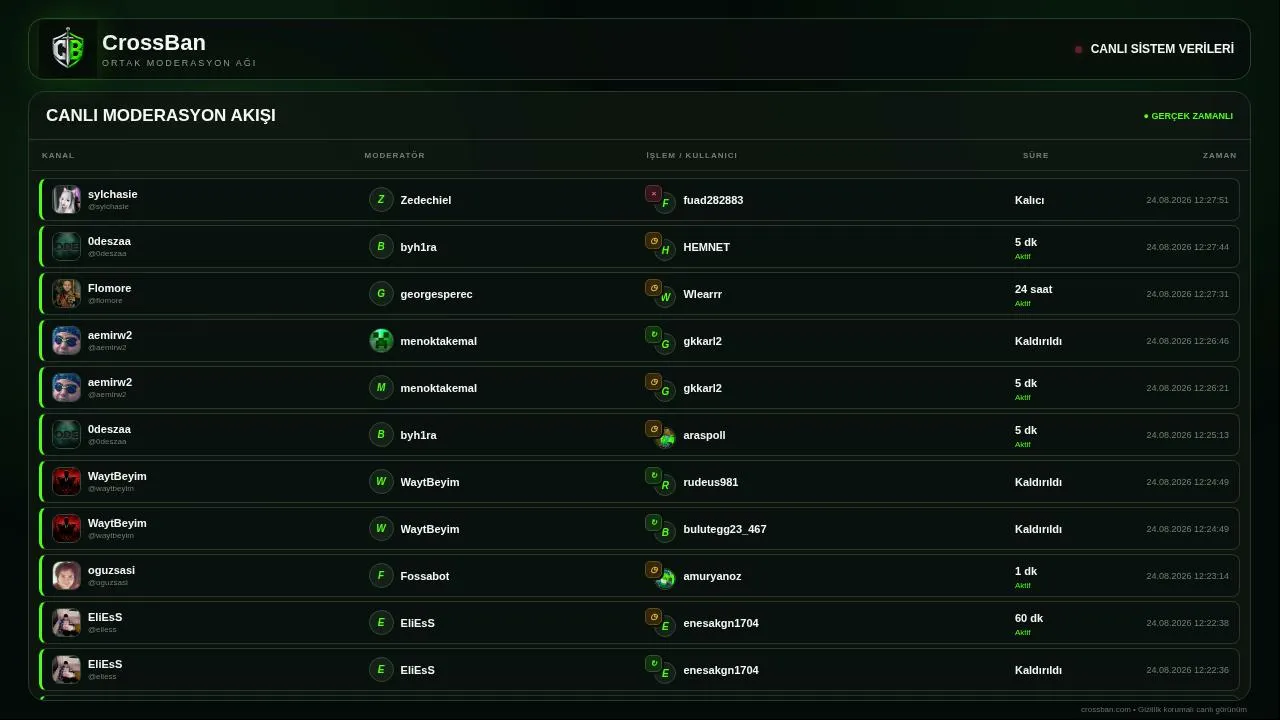Select the MODERATÖR column header
The height and width of the screenshot is (720, 1280).
click(394, 155)
